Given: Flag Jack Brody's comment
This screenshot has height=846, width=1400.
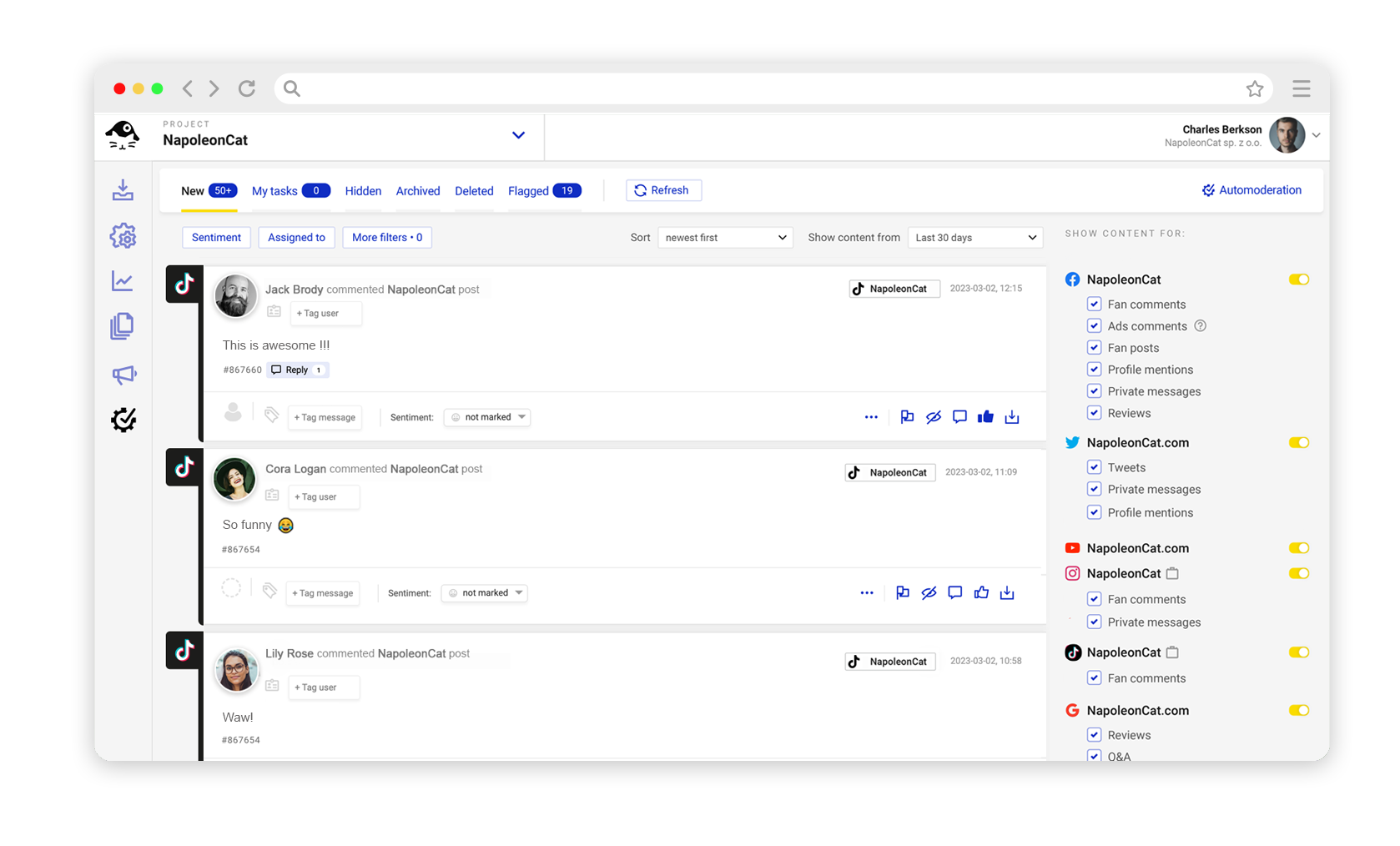Looking at the screenshot, I should [x=907, y=416].
